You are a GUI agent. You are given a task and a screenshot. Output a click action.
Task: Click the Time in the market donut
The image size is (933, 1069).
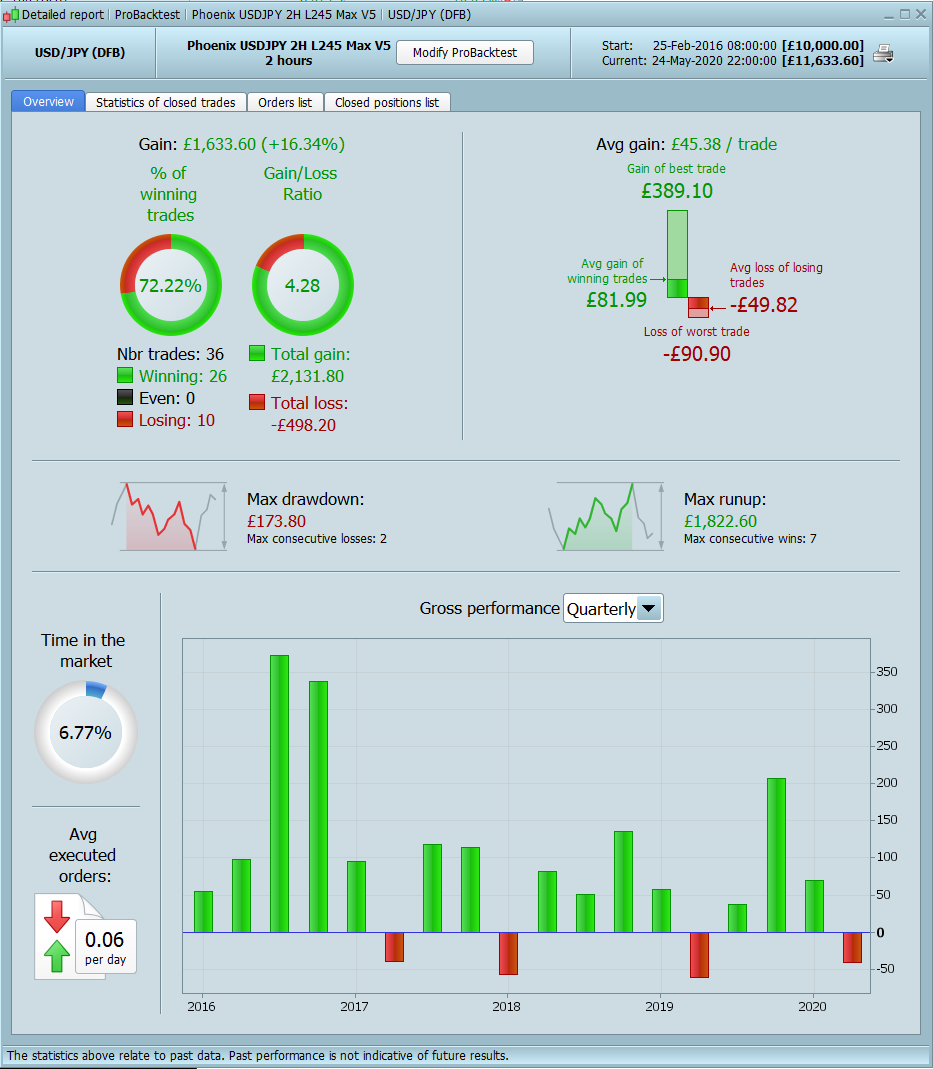(x=86, y=732)
